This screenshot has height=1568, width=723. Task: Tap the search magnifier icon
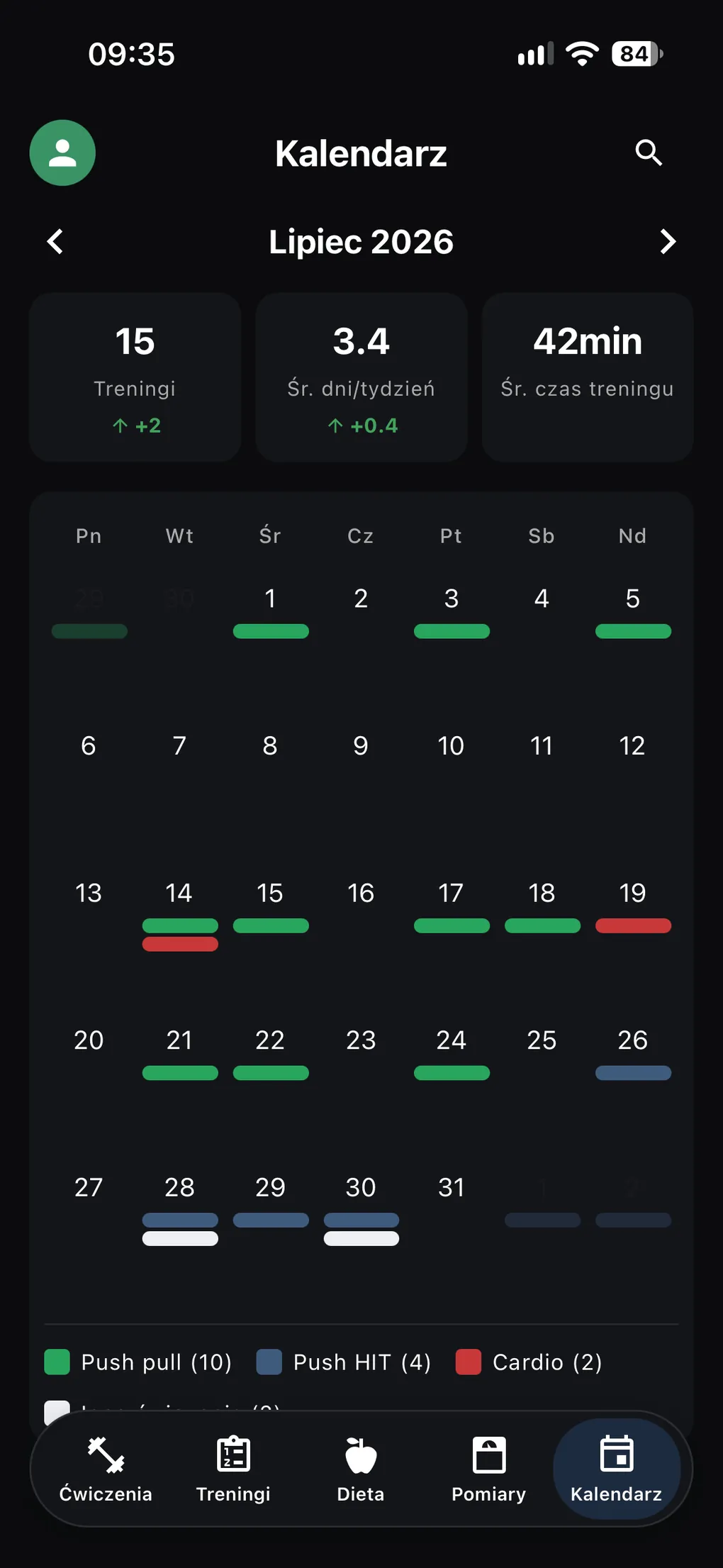click(x=649, y=152)
